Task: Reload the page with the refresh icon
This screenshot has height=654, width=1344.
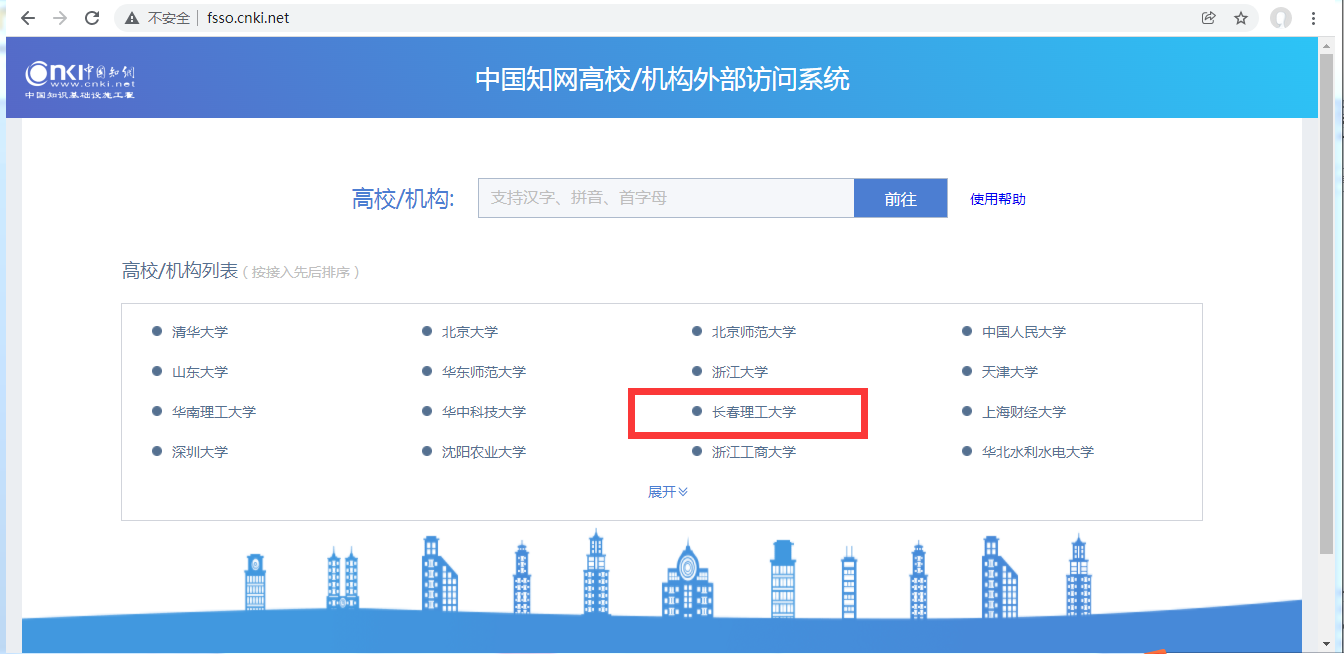Action: (x=92, y=18)
